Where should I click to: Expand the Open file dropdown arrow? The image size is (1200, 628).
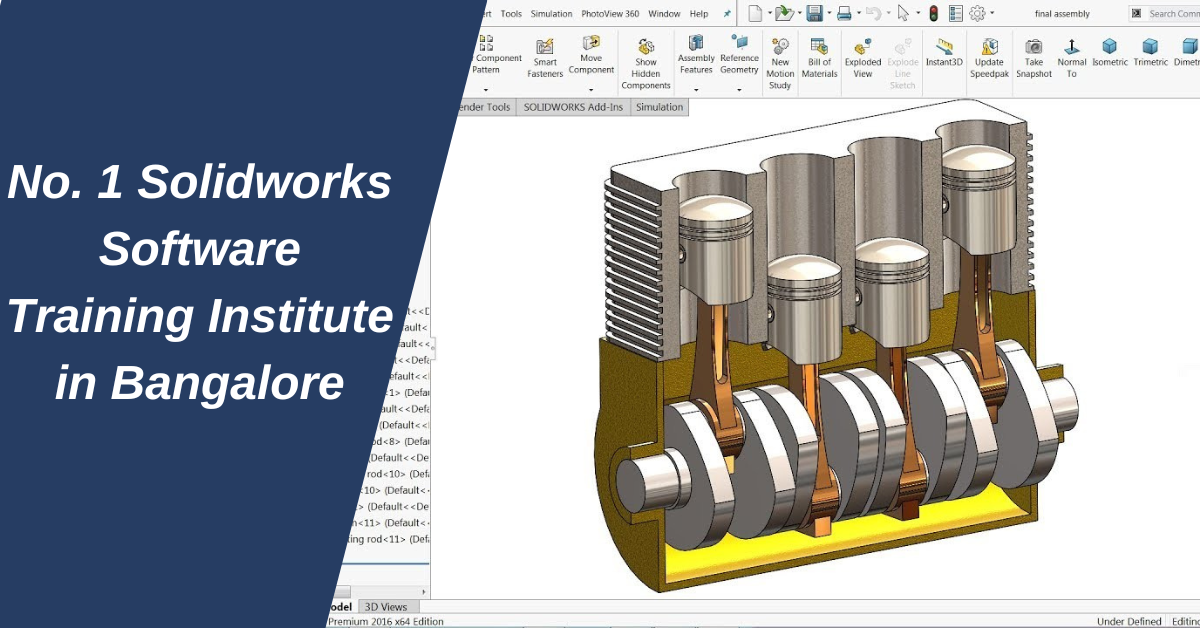pyautogui.click(x=799, y=14)
